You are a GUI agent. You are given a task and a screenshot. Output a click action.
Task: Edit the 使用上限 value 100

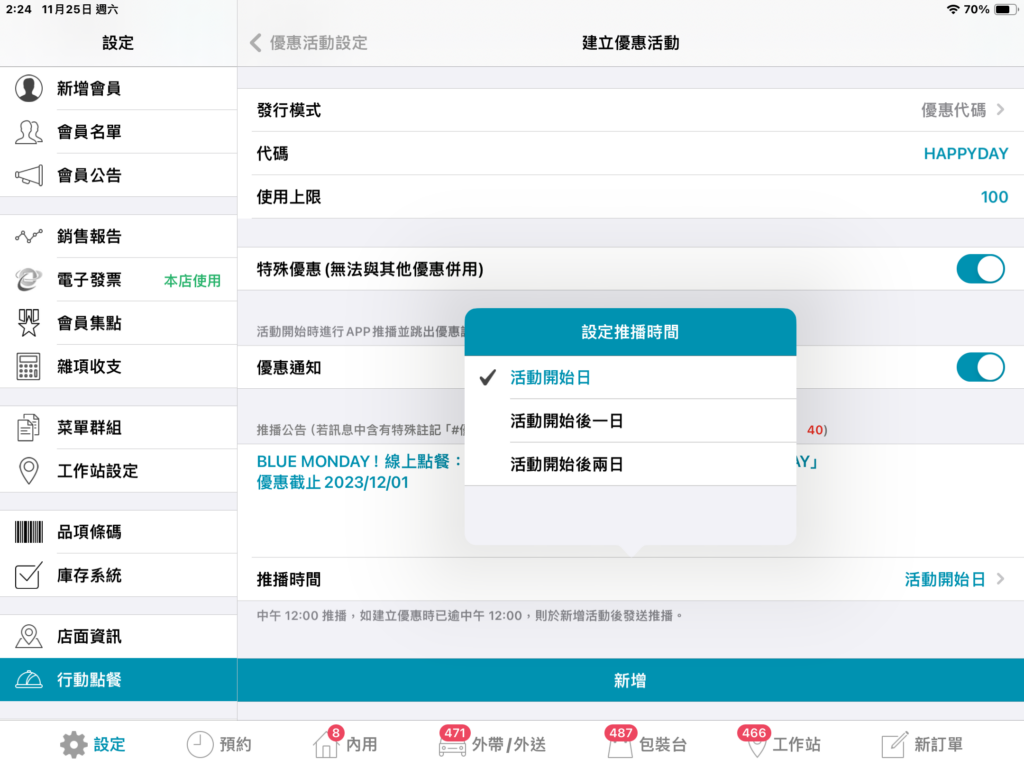click(x=631, y=197)
